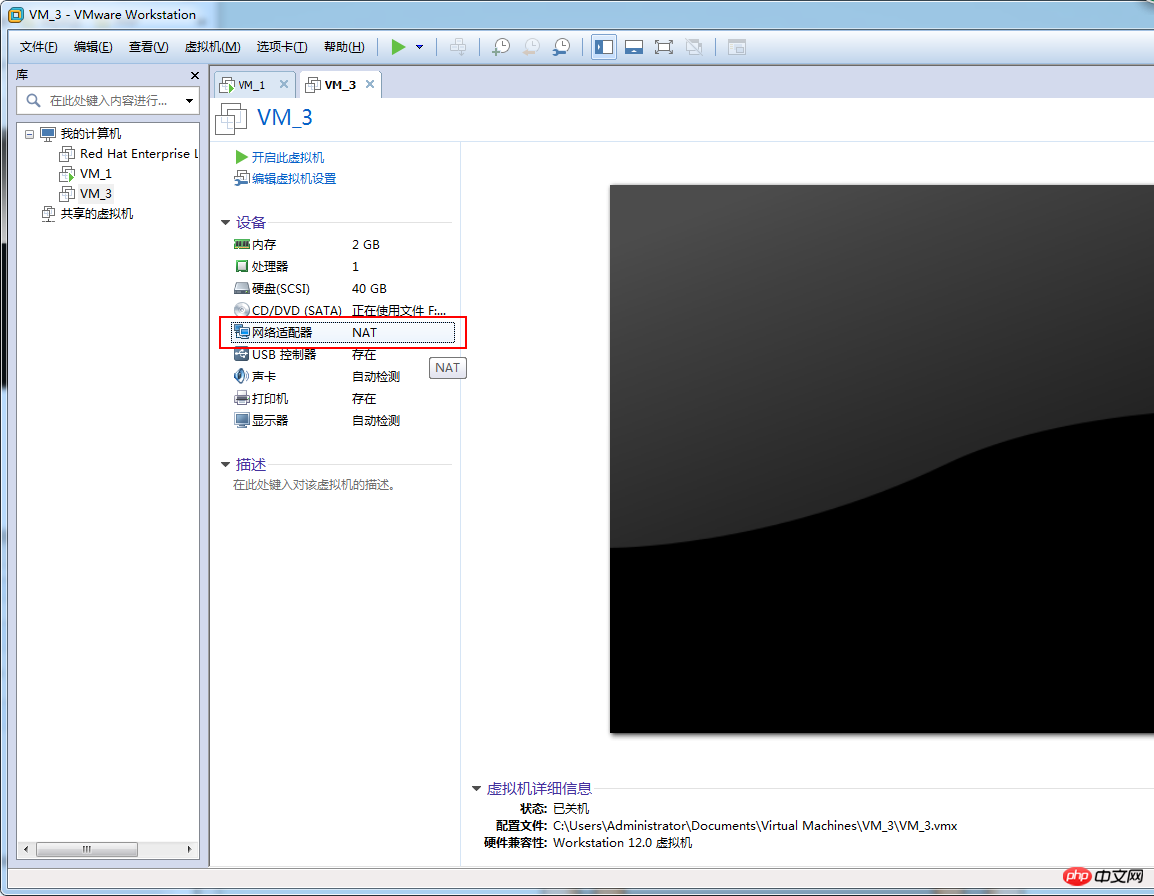Screen dimensions: 1154x896
Task: Click the 2 GB memory value
Action: (366, 244)
